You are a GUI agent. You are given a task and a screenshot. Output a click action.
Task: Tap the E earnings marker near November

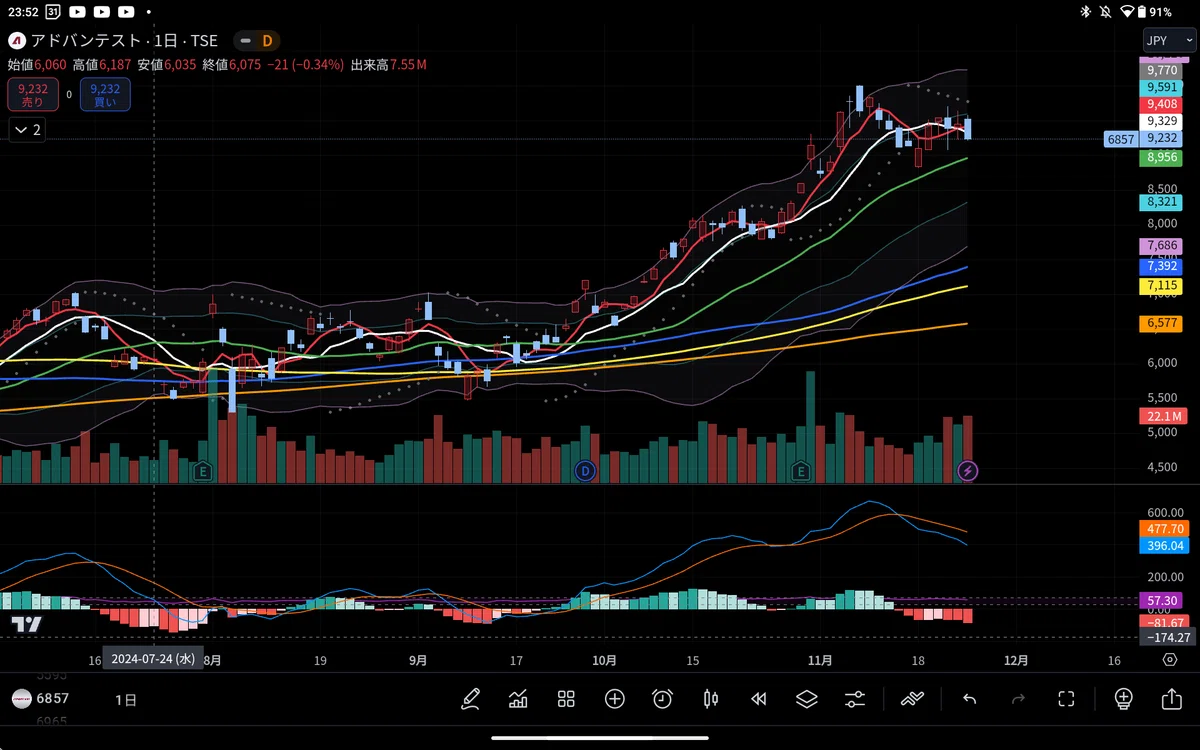point(800,470)
